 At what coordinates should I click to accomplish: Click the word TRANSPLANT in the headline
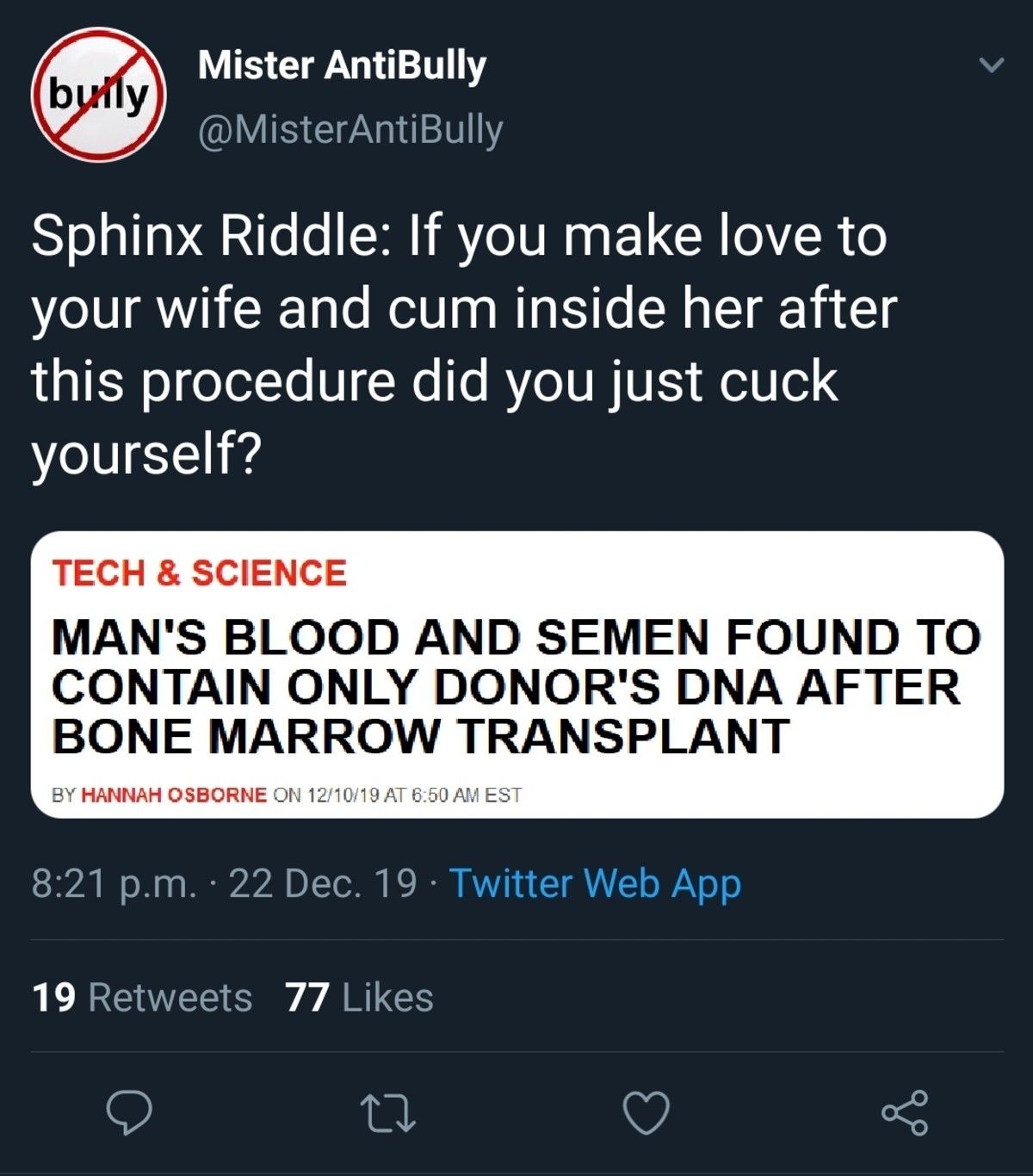(x=622, y=737)
